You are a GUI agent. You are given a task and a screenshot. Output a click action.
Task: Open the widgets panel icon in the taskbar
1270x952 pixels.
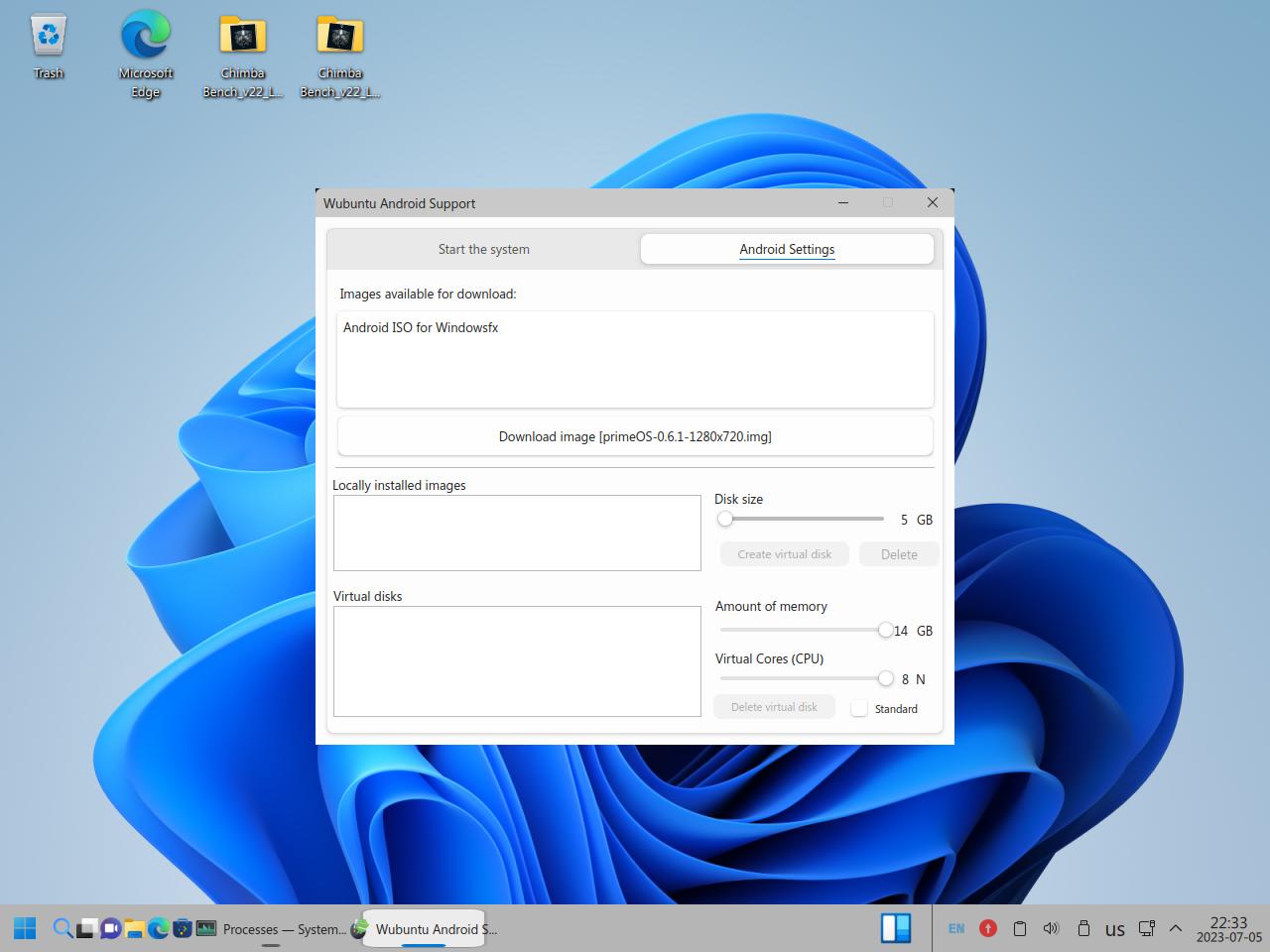point(896,928)
